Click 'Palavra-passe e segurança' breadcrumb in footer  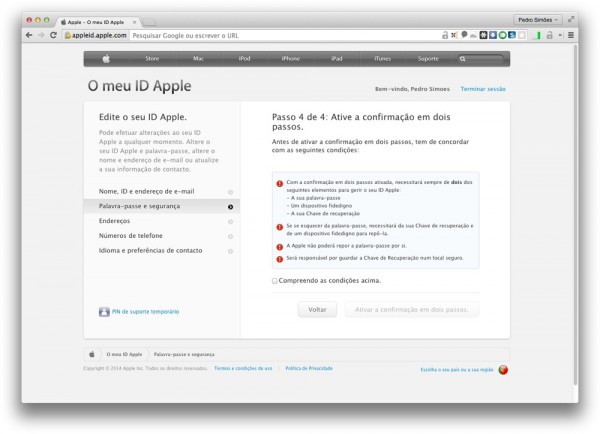click(x=184, y=354)
